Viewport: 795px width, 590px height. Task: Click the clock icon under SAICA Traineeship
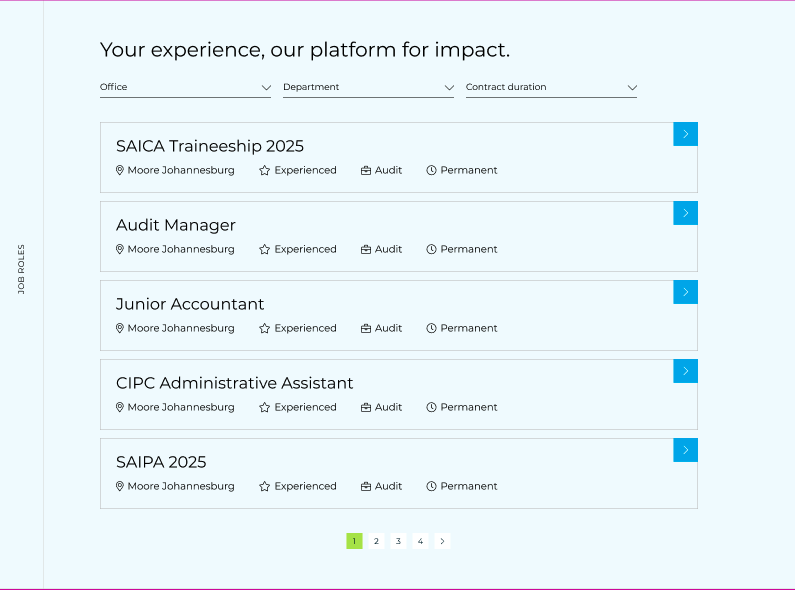[x=432, y=170]
